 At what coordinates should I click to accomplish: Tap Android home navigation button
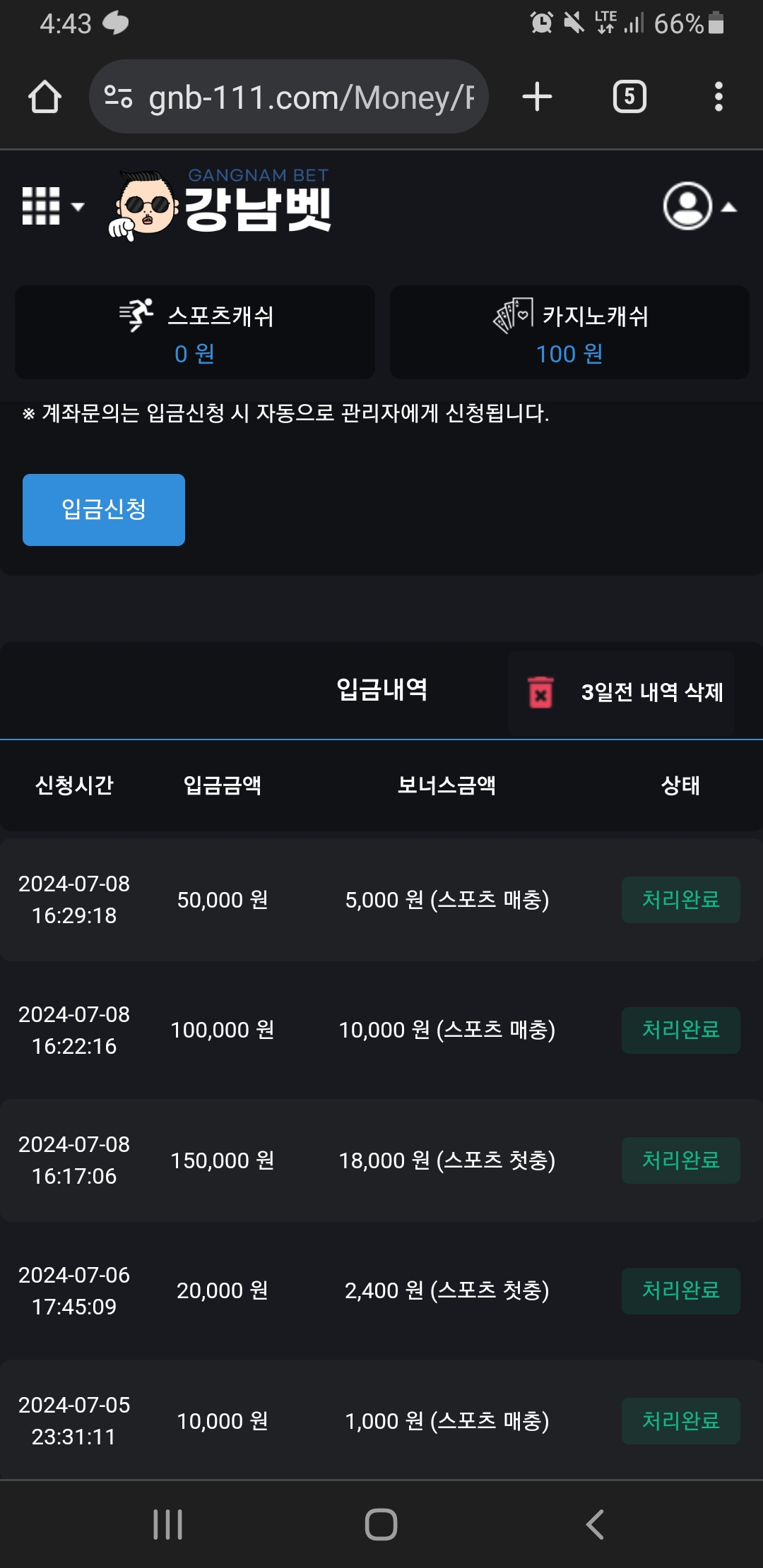381,1524
